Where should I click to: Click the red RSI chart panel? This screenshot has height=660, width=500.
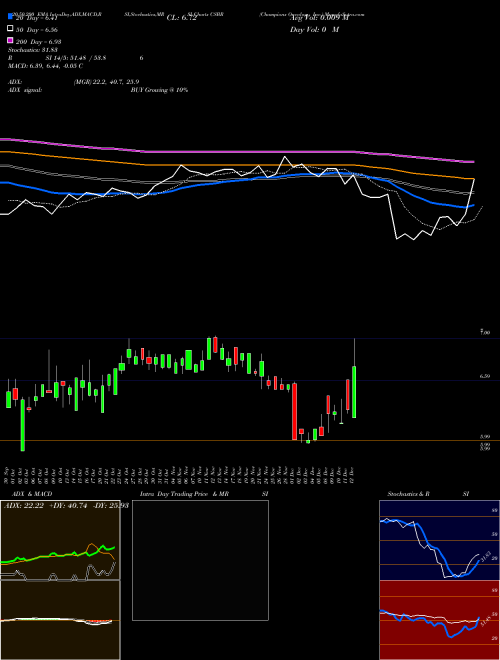439,620
